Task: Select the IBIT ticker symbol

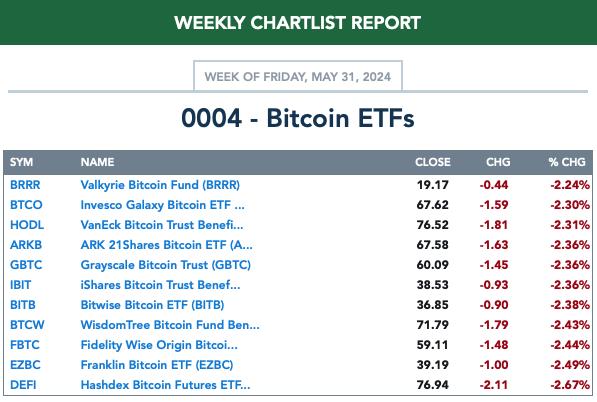Action: coord(21,285)
